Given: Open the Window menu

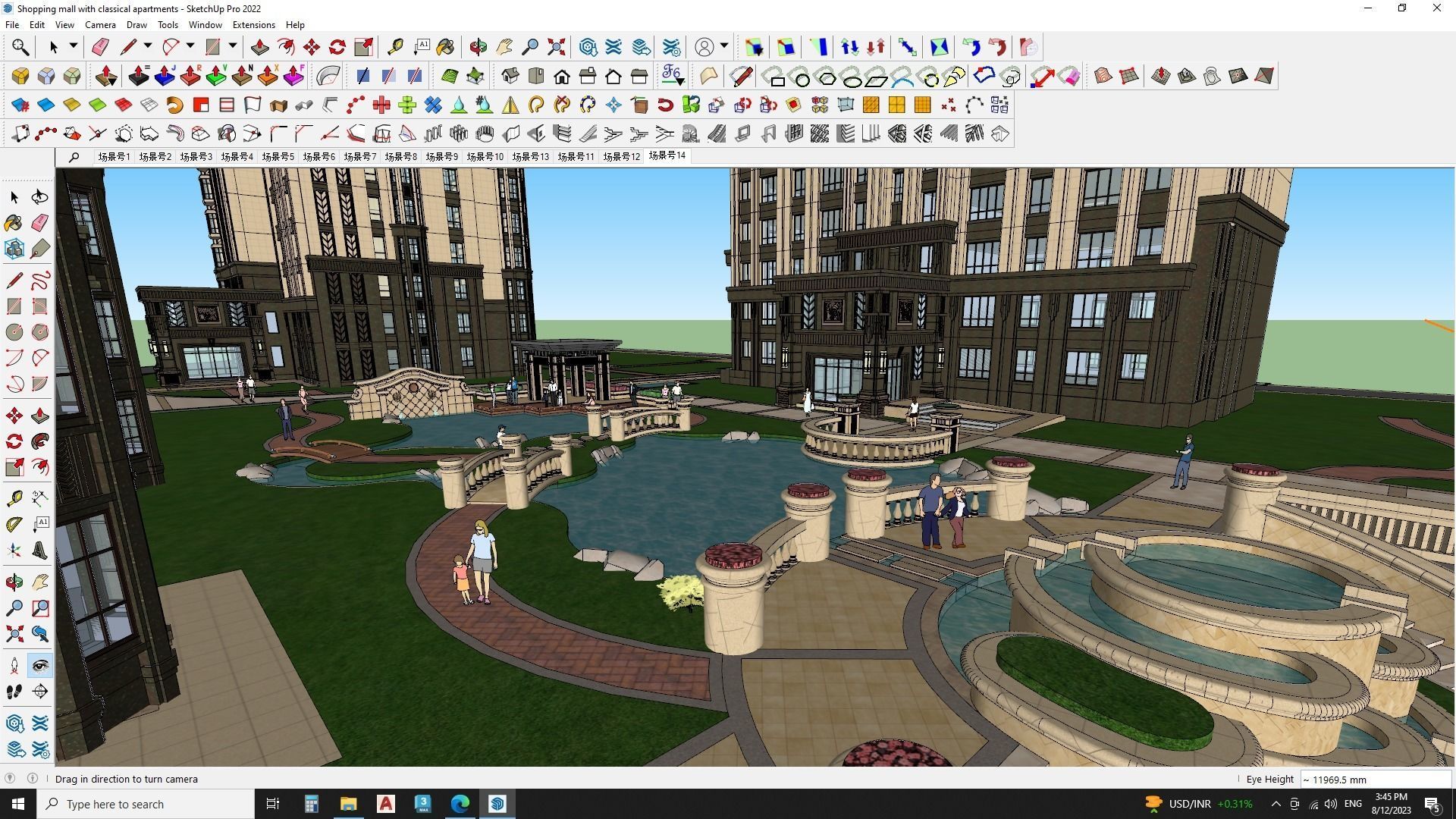Looking at the screenshot, I should point(205,25).
